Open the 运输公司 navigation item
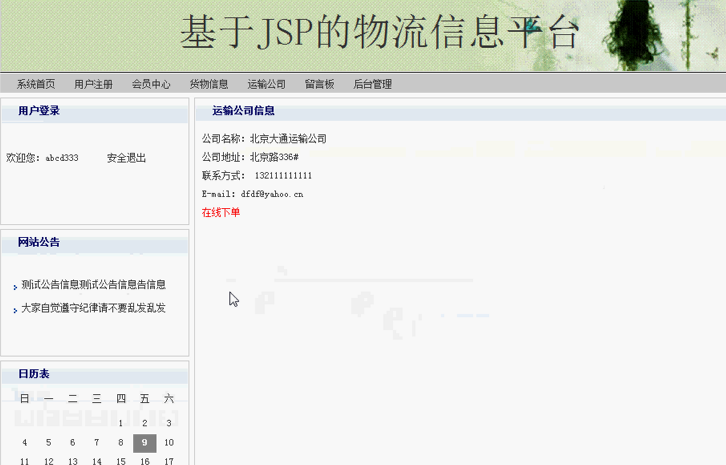The width and height of the screenshot is (726, 465). (266, 85)
